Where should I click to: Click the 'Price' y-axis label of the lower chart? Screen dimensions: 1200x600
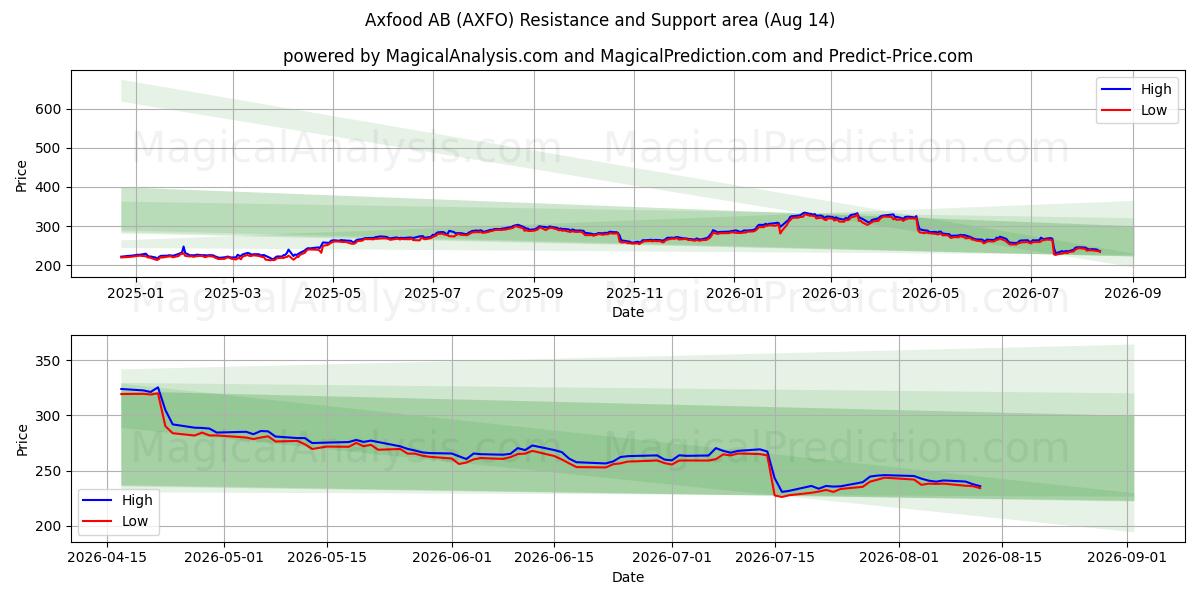[22, 439]
